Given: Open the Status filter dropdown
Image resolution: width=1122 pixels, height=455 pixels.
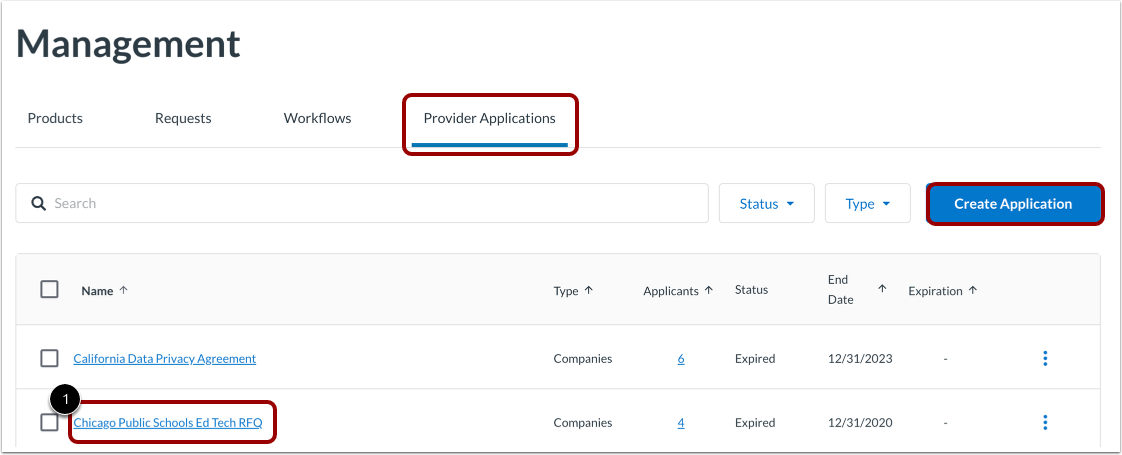Looking at the screenshot, I should click(x=766, y=203).
